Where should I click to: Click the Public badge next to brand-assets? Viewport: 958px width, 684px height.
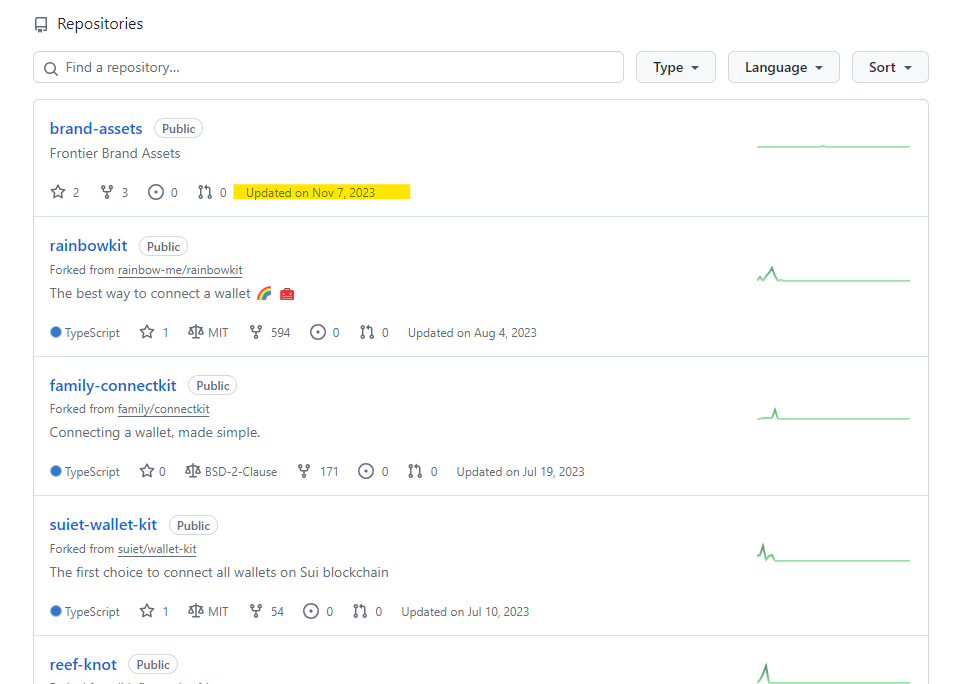click(x=178, y=129)
